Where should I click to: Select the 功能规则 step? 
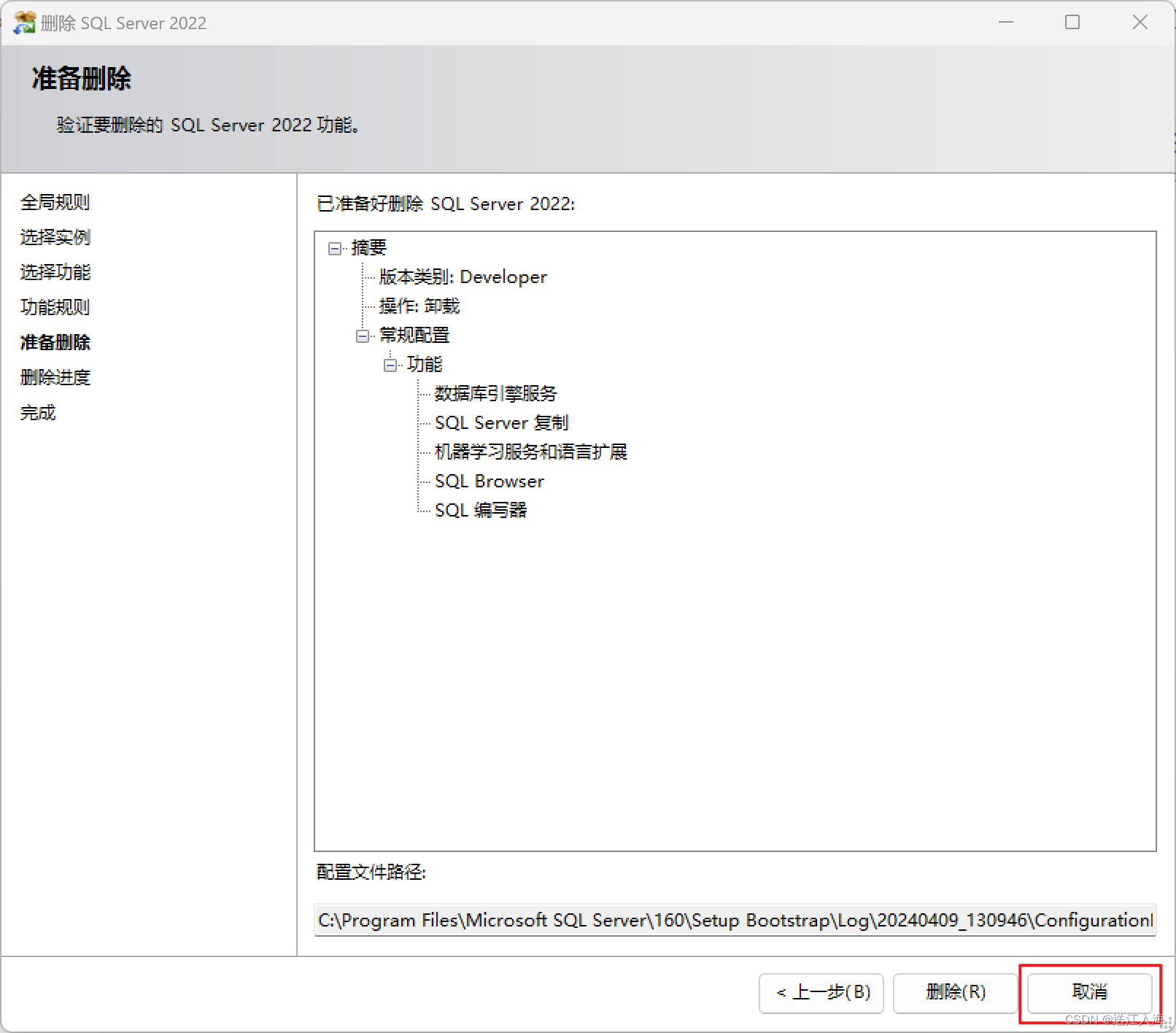tap(55, 307)
